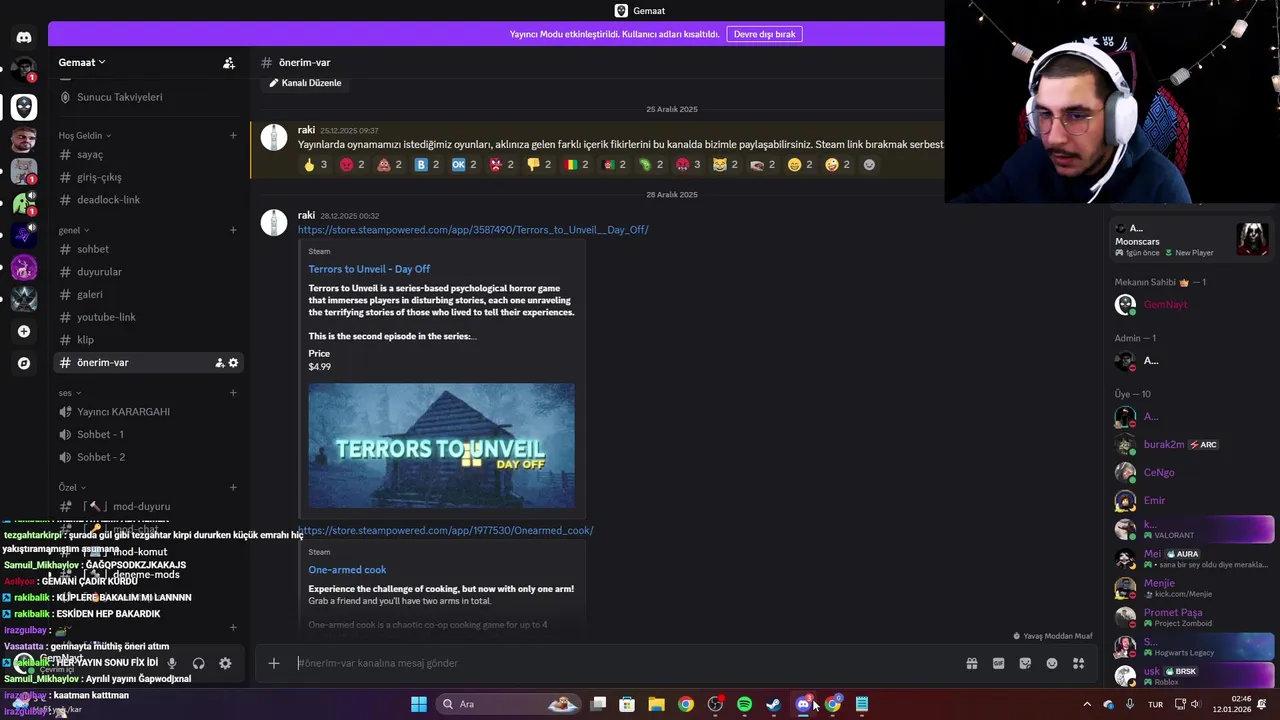Toggle the OK reaction

point(464,165)
